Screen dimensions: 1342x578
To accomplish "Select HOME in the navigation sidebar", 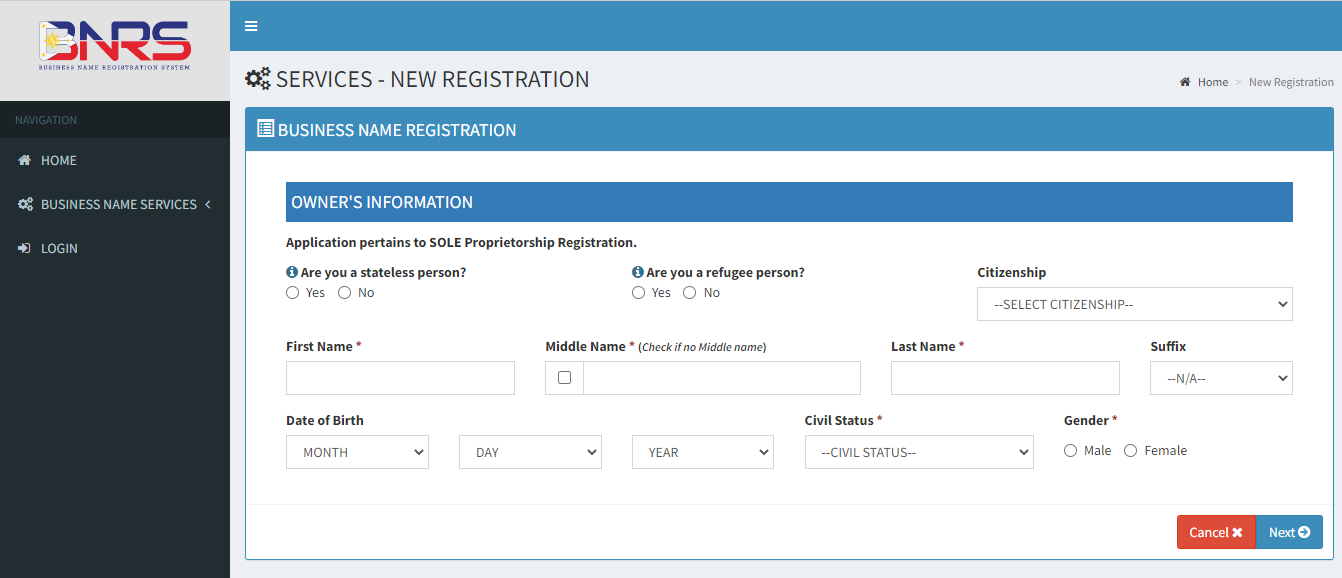I will point(59,160).
